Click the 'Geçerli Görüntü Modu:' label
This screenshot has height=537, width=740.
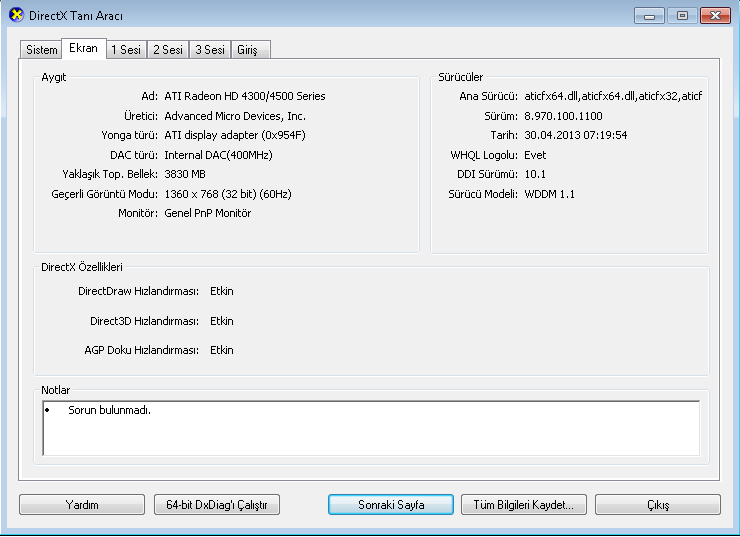[104, 194]
